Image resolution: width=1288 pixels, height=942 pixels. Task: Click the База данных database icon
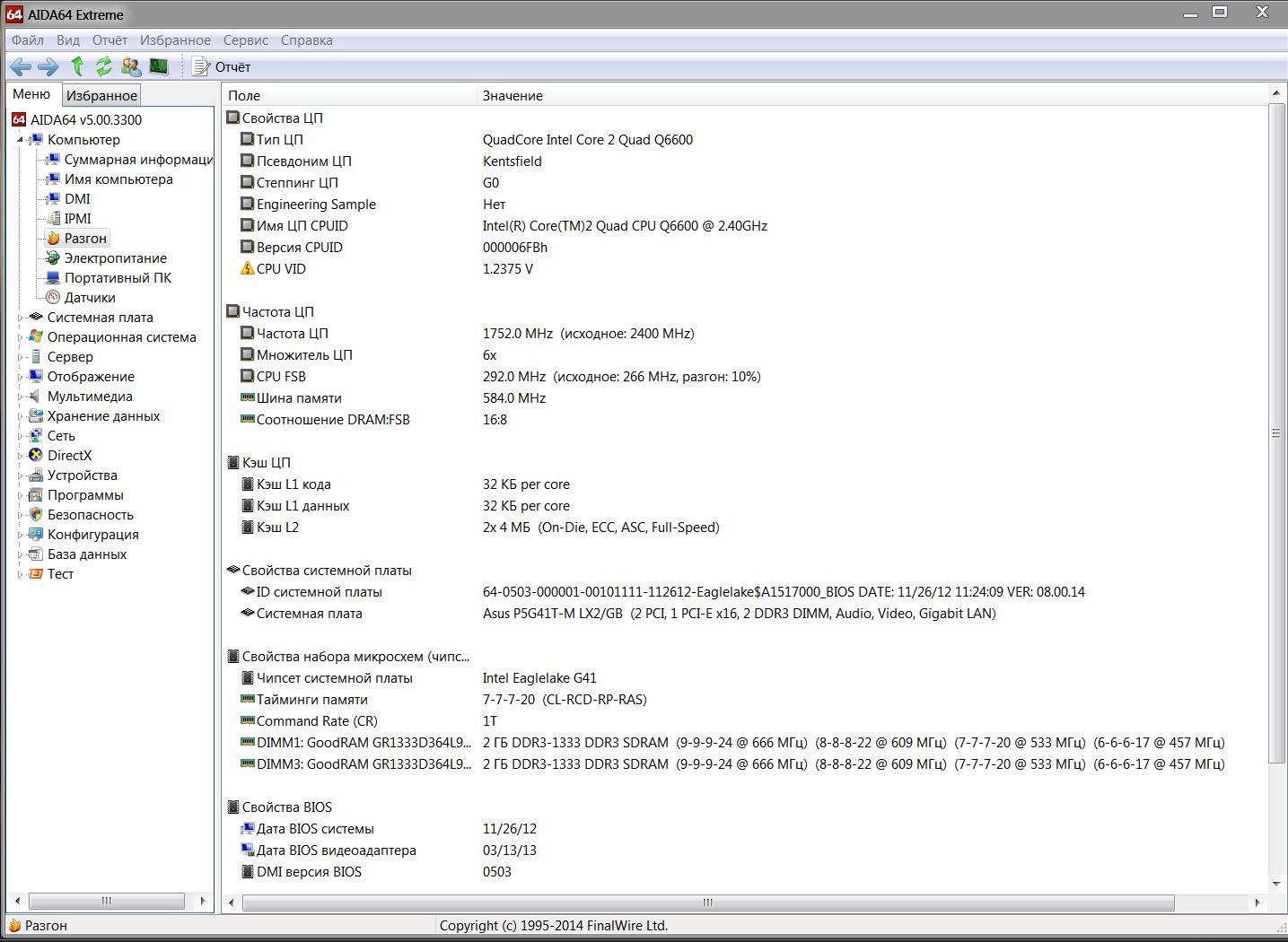(x=36, y=554)
